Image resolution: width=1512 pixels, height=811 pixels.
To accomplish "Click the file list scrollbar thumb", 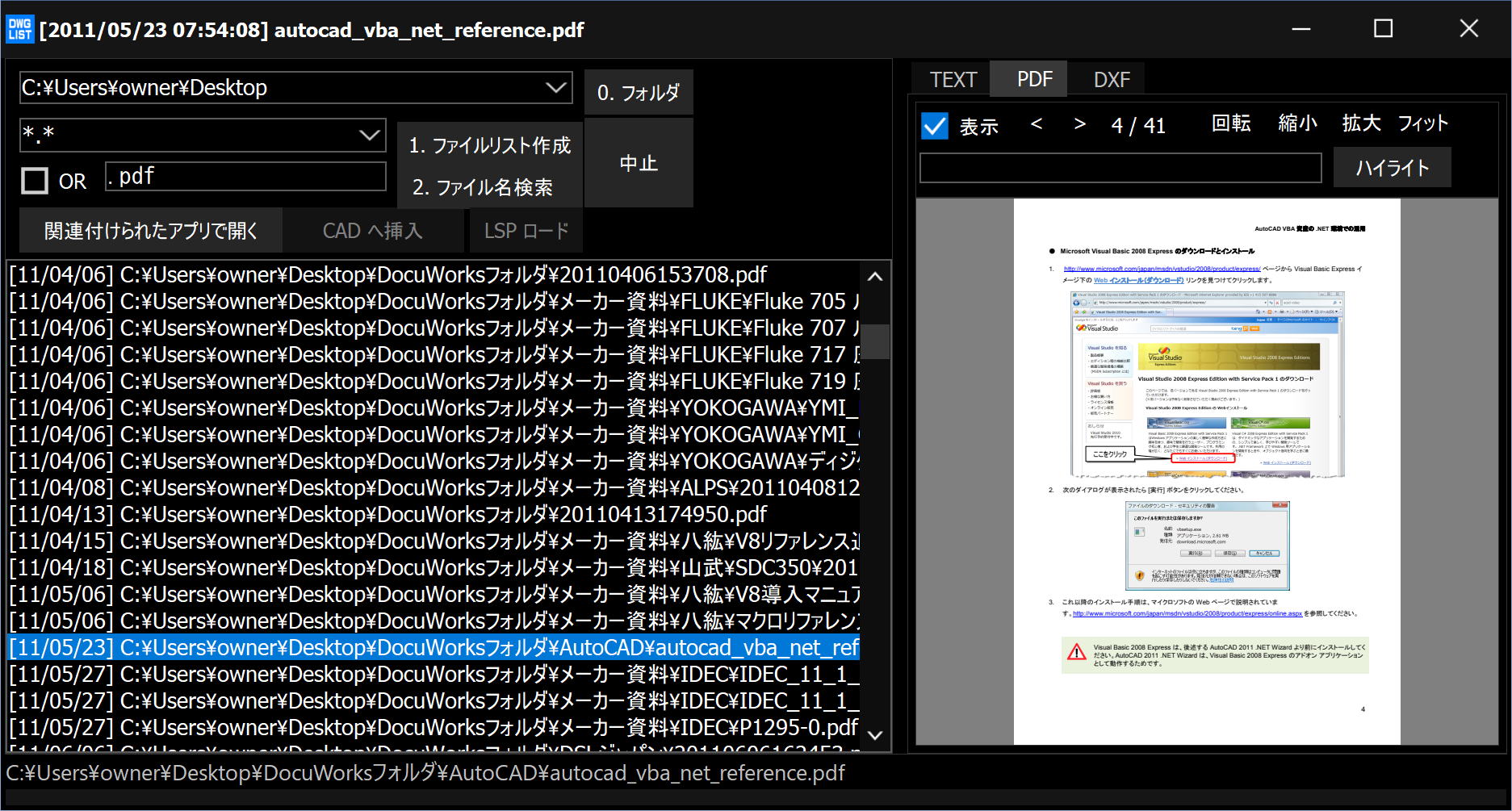I will [x=875, y=341].
